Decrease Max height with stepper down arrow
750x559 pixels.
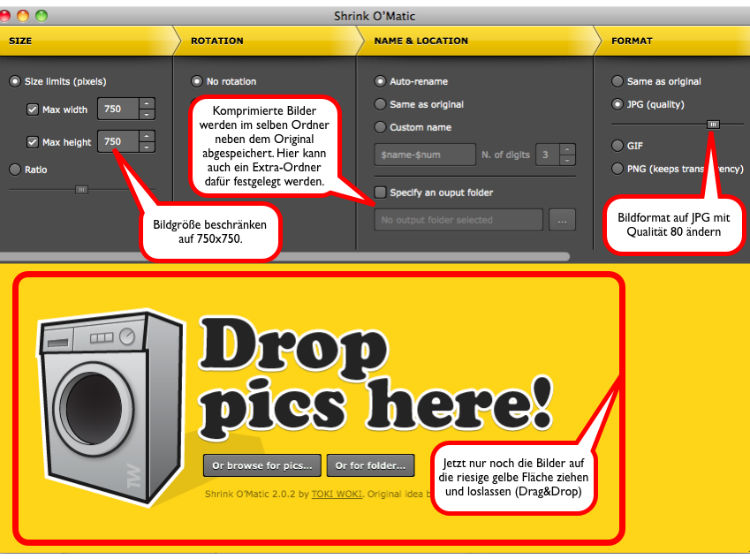point(147,147)
